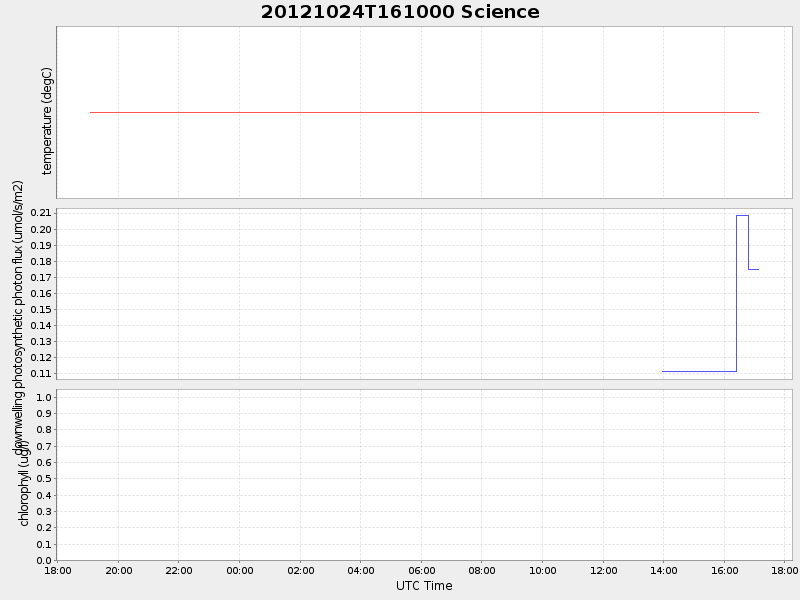Screen dimensions: 800x600
Task: Select the 'temperature (degC)' axis label
Action: [x=47, y=121]
